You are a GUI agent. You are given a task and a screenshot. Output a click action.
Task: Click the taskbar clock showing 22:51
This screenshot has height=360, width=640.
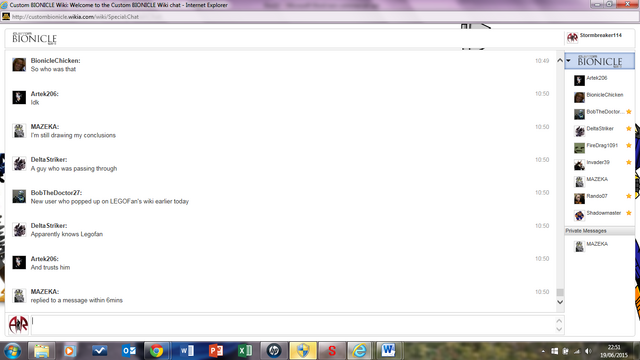tap(614, 351)
